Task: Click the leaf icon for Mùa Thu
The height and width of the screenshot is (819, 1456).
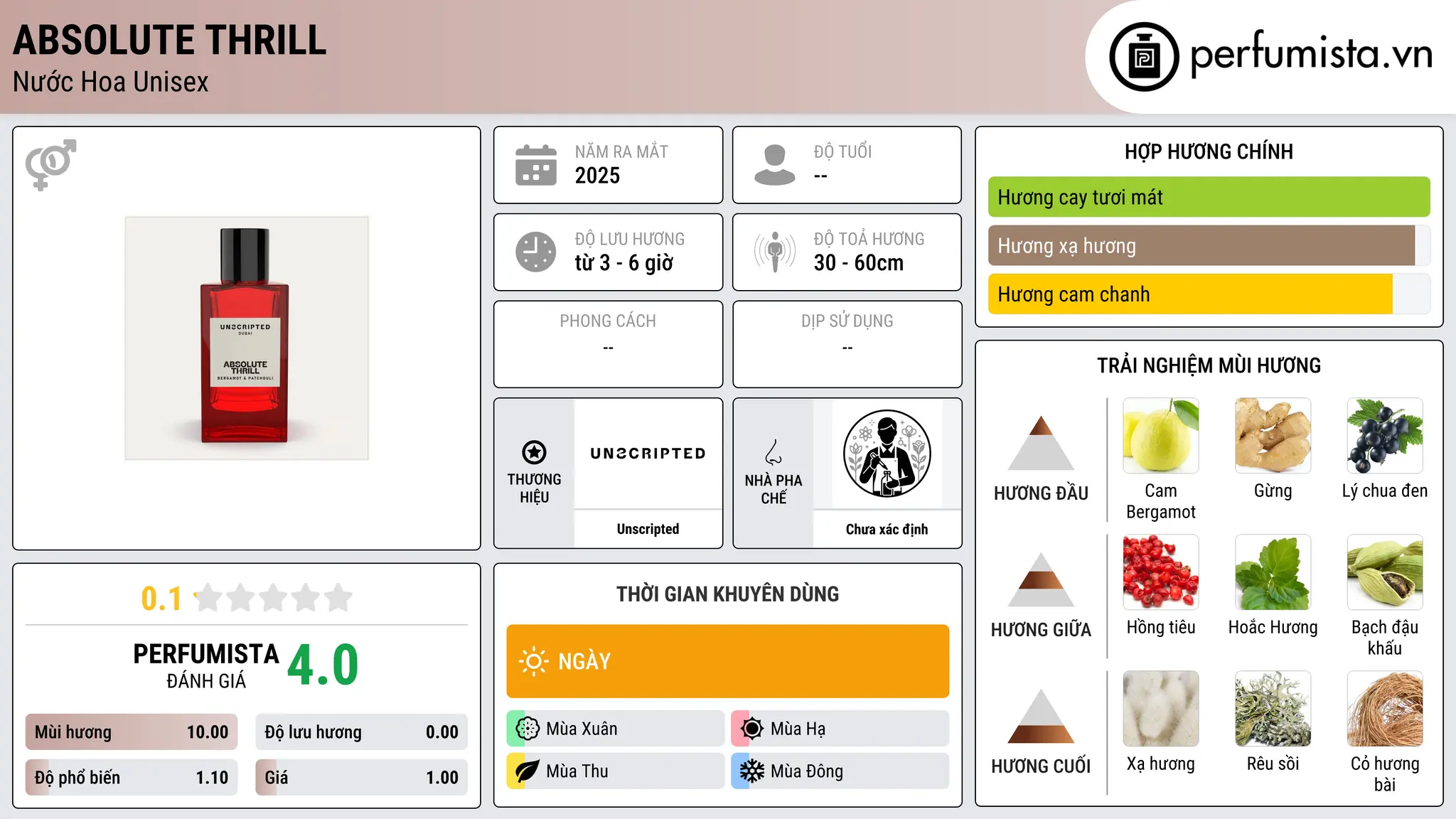Action: tap(528, 771)
